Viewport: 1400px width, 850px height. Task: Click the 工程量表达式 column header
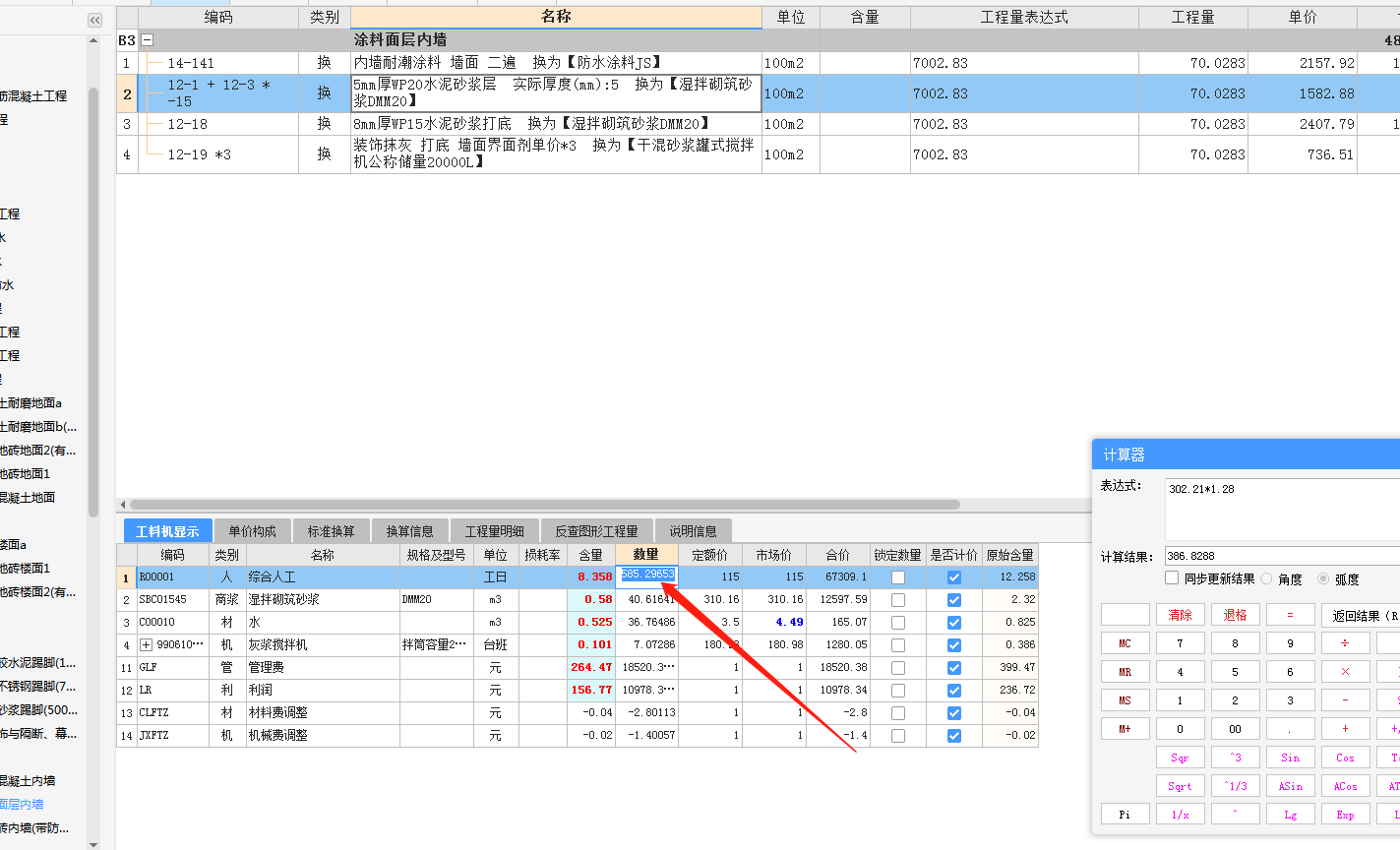[x=1024, y=17]
